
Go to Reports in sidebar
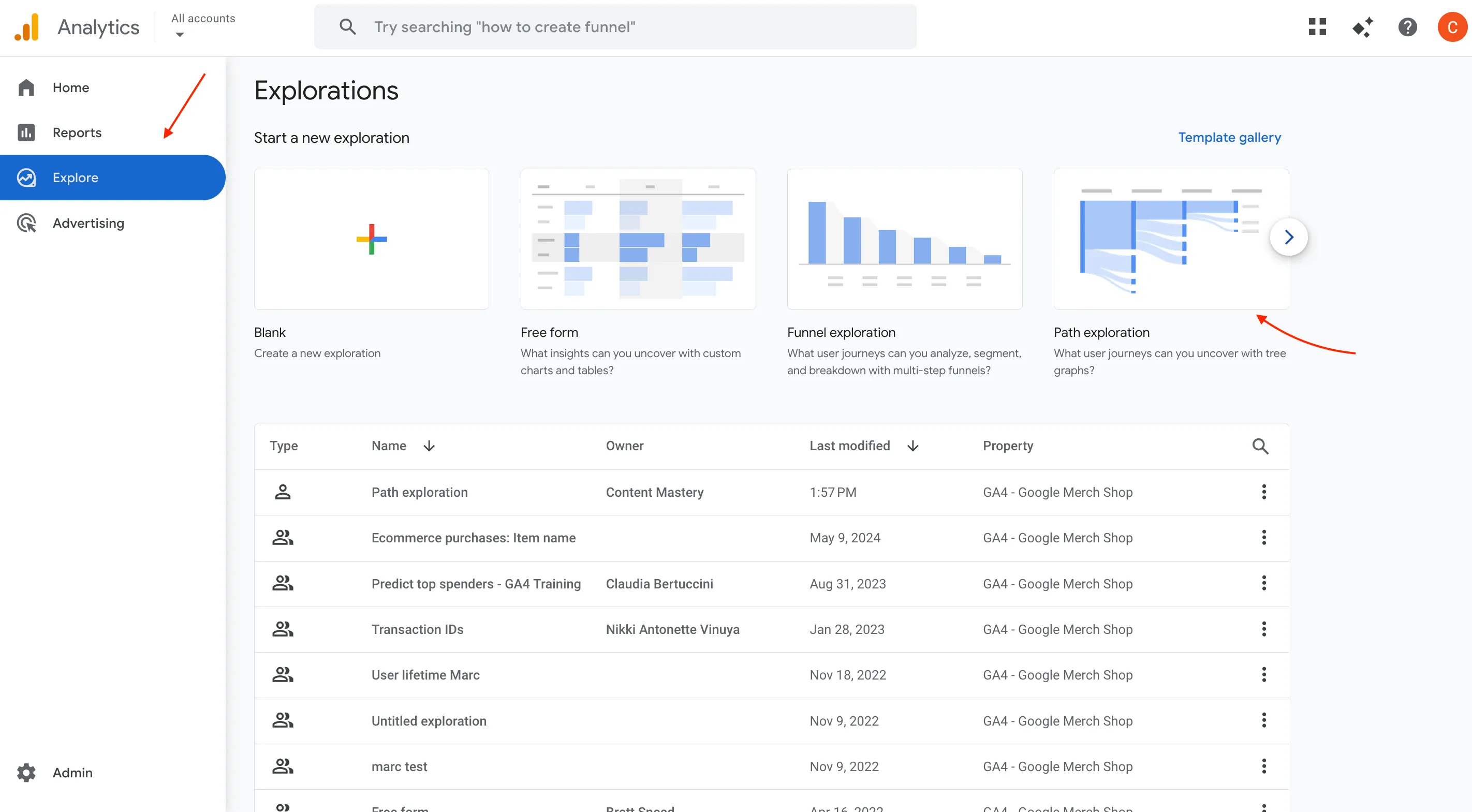click(x=77, y=132)
